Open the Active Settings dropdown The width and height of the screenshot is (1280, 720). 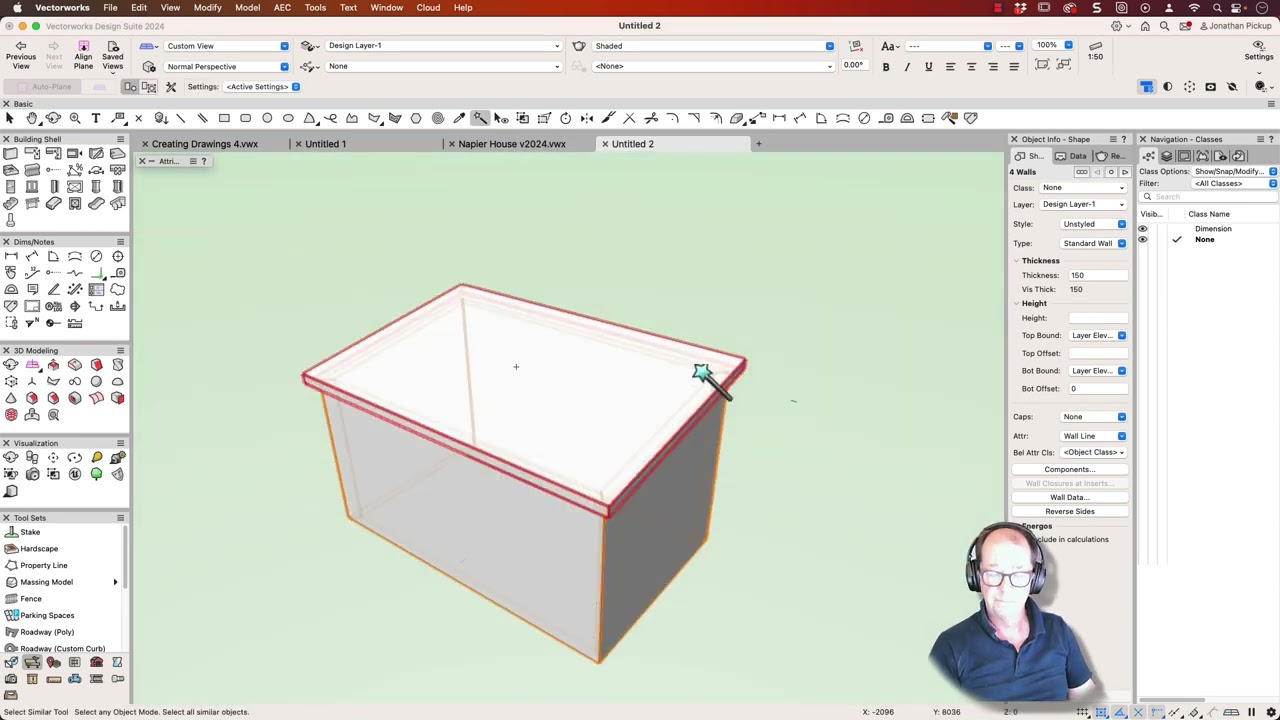pyautogui.click(x=262, y=87)
